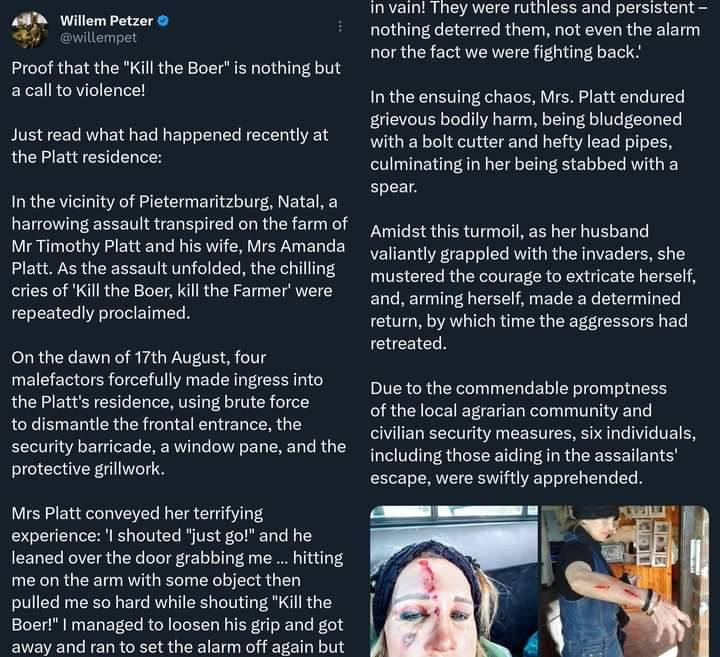Click the words "stabbed with a spear"

524,175
